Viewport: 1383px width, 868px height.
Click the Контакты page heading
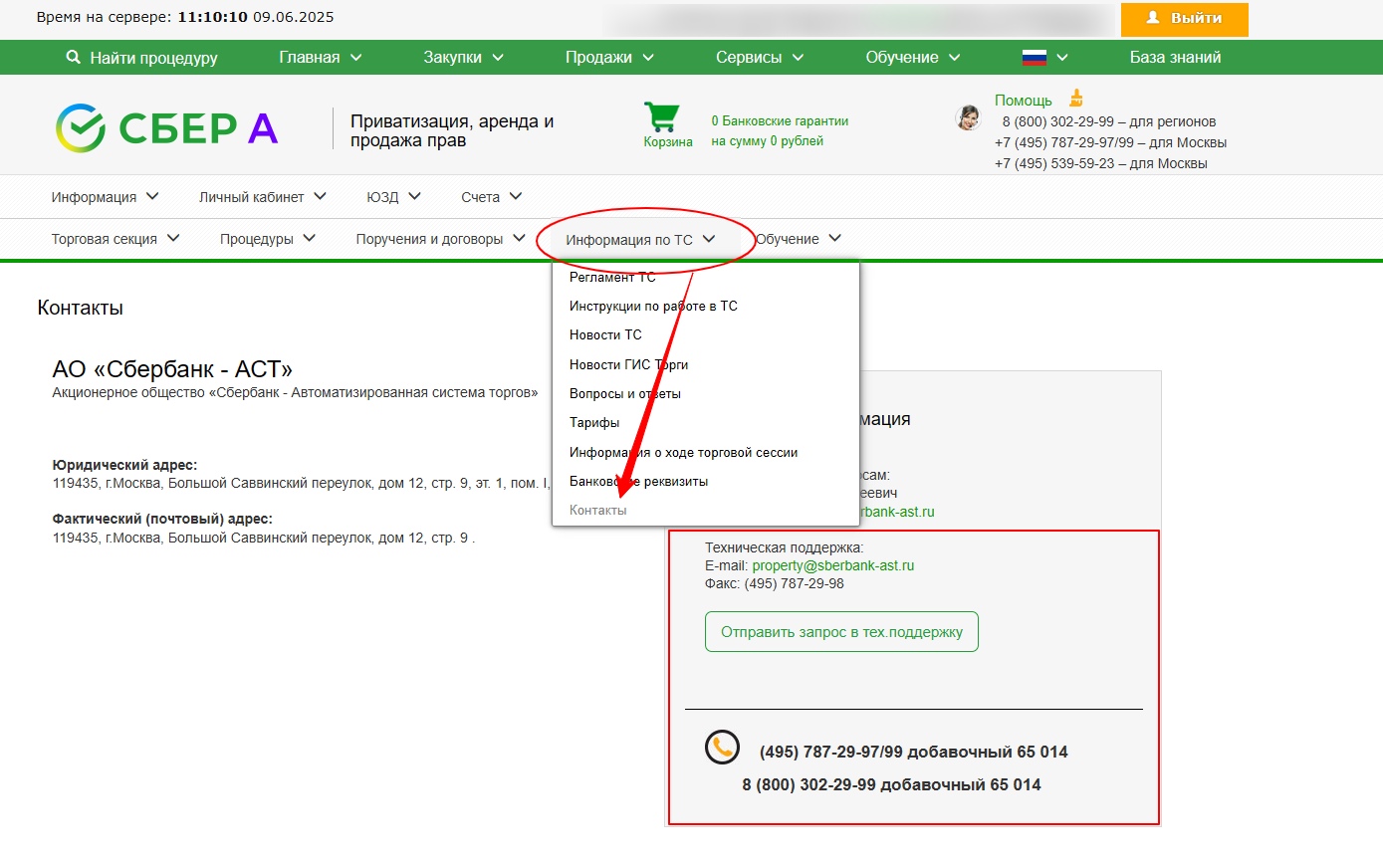coord(81,308)
